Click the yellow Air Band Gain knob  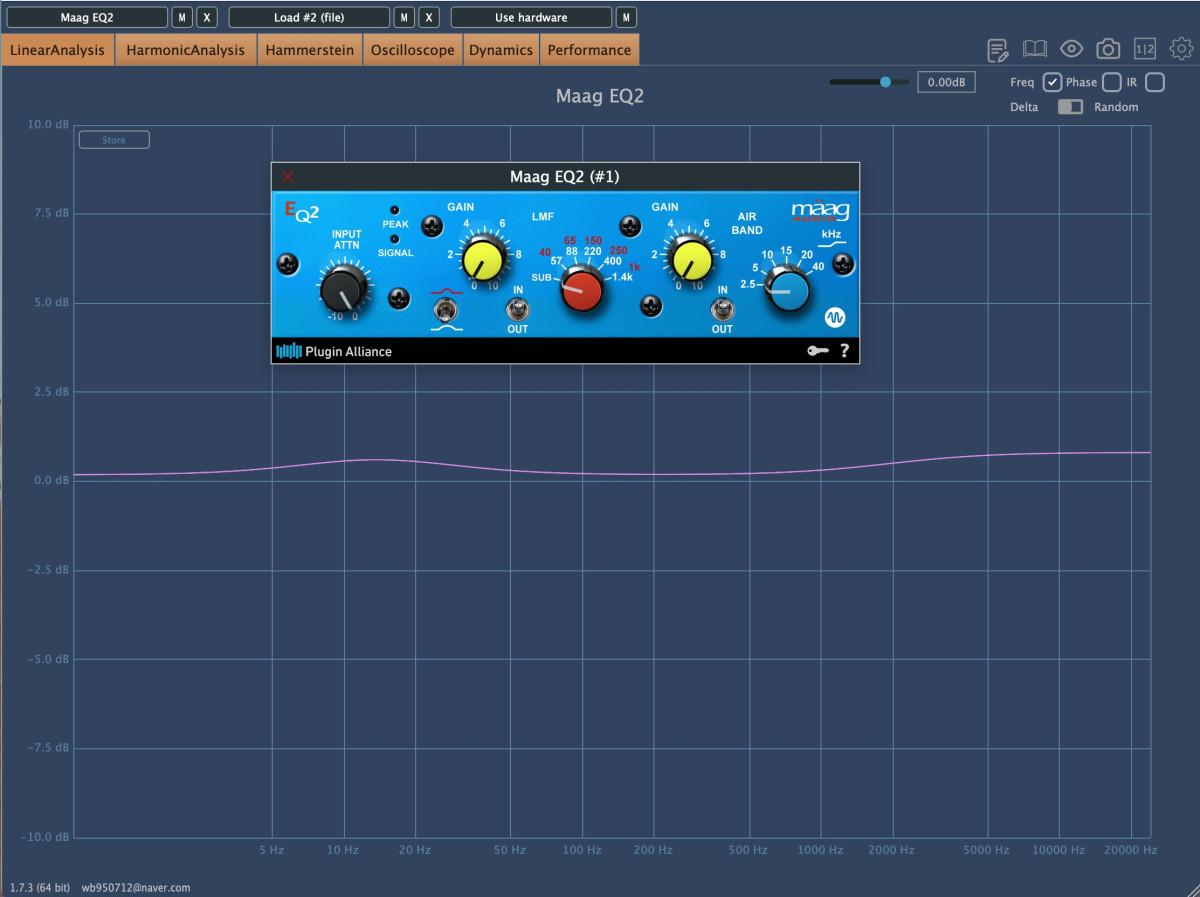click(x=692, y=260)
